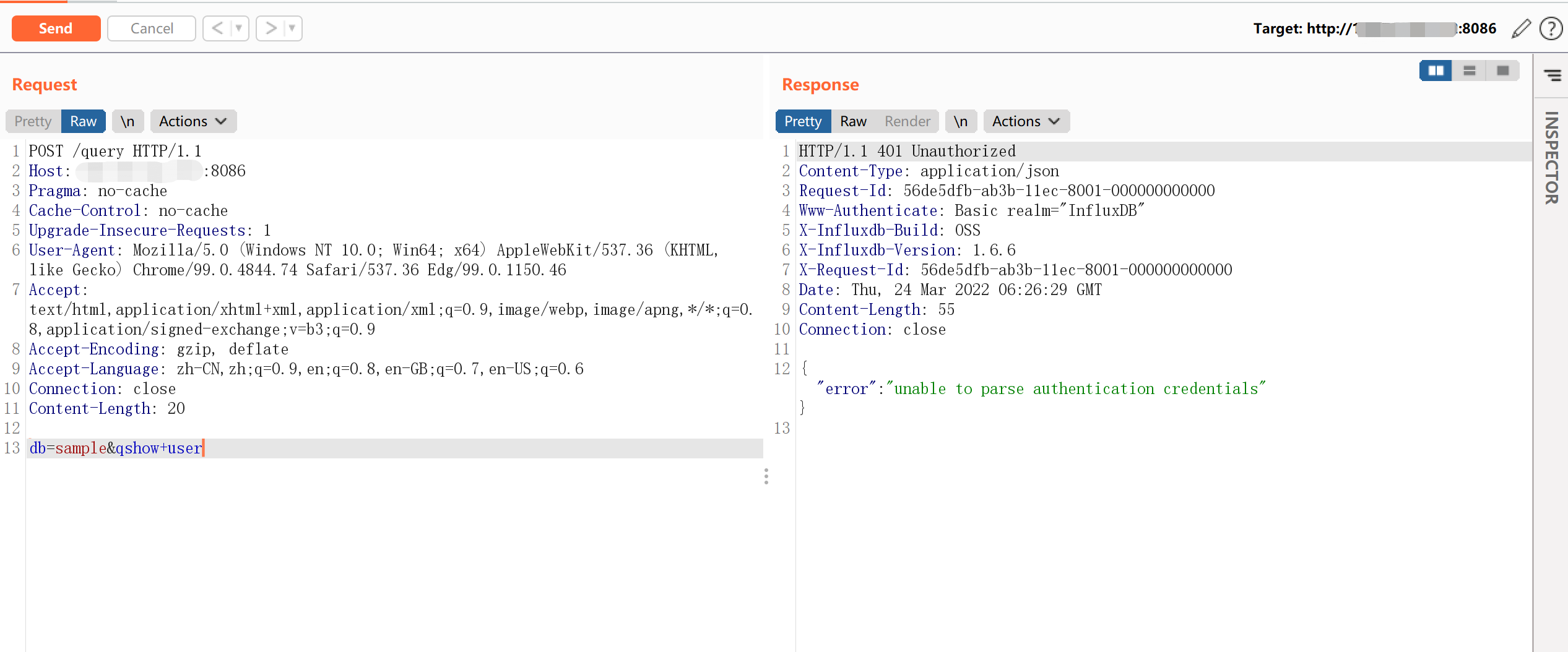Click 'Content-Length: 20' header
Screen dimensions: 1568x652
point(106,409)
